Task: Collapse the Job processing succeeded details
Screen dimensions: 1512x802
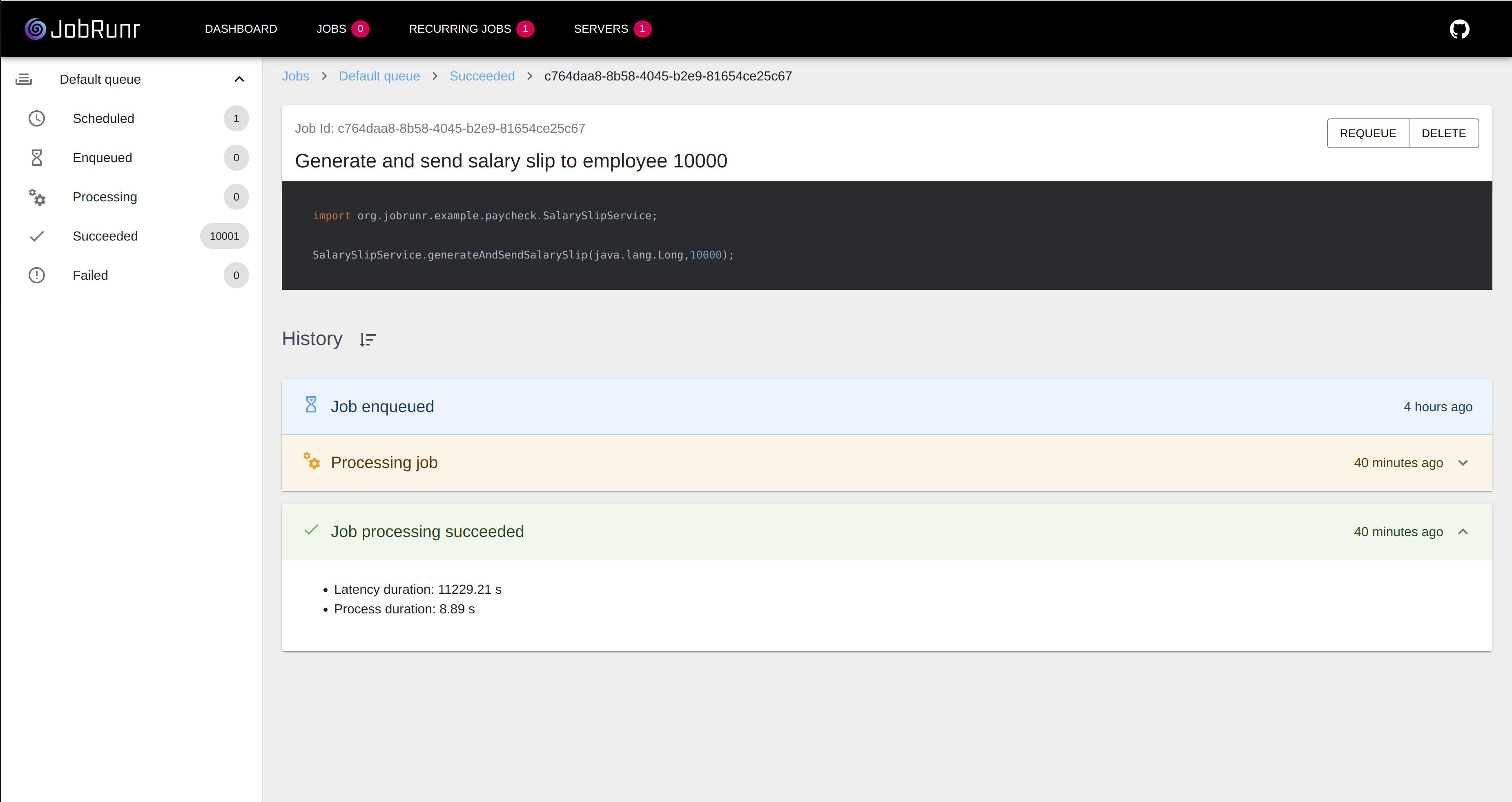Action: (1463, 532)
